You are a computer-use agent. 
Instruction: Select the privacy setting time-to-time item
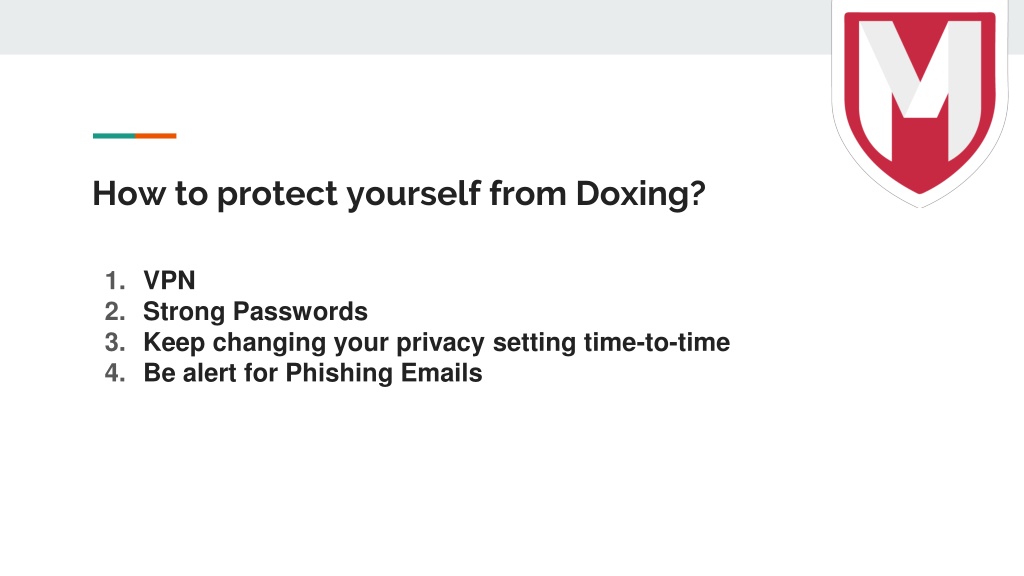coord(437,342)
